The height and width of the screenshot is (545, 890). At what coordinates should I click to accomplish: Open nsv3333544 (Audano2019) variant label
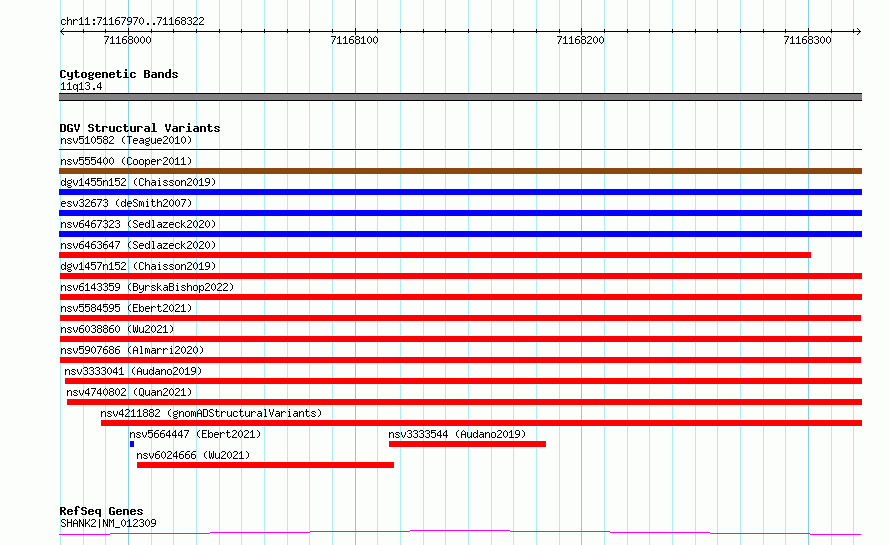(457, 434)
